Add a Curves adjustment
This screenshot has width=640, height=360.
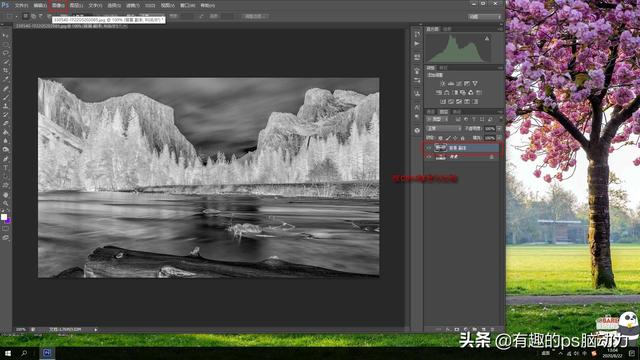pyautogui.click(x=459, y=83)
